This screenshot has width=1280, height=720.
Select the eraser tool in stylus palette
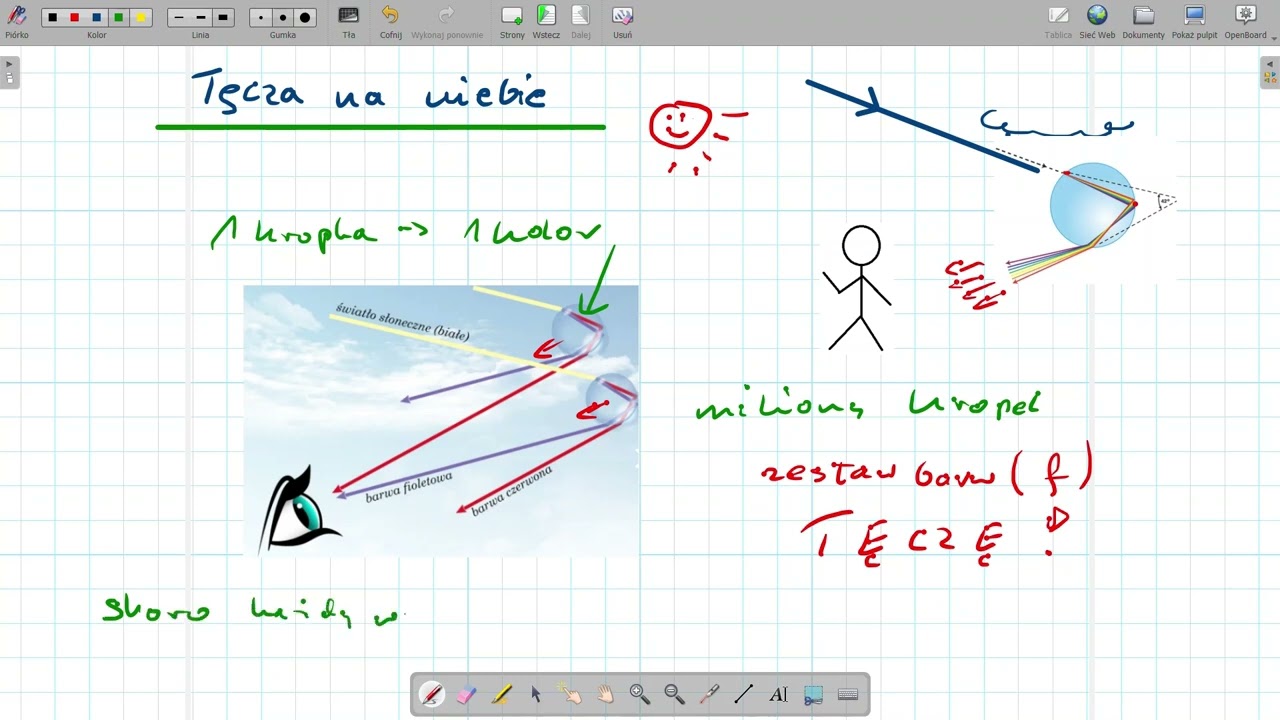point(467,694)
